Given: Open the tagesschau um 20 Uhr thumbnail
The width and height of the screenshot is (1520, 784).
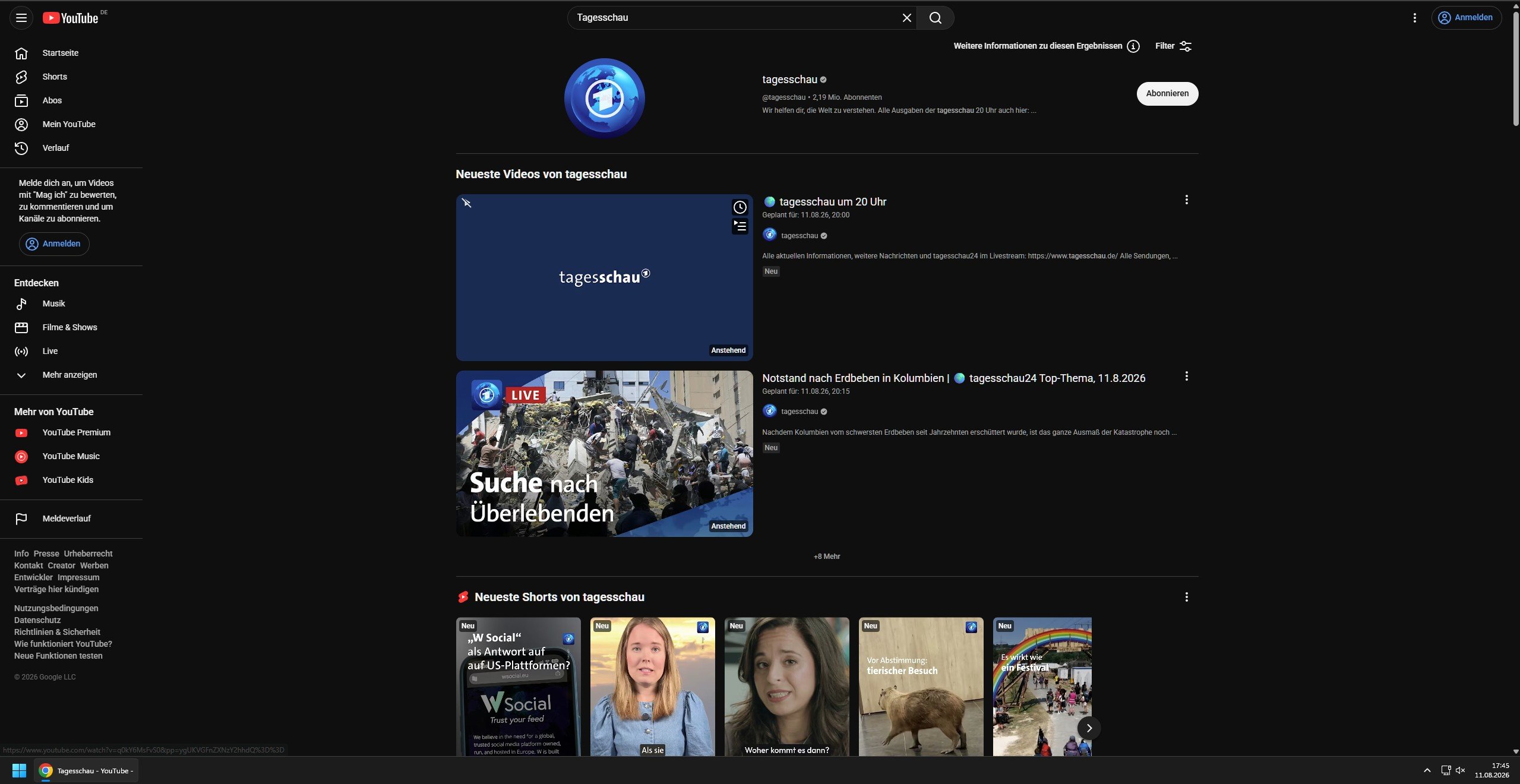Looking at the screenshot, I should pos(604,277).
